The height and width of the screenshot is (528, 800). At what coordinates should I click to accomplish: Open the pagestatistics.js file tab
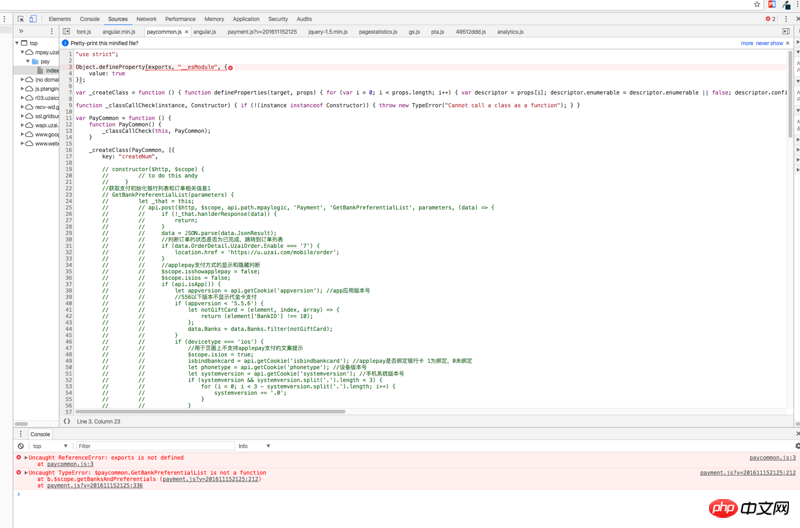[378, 32]
